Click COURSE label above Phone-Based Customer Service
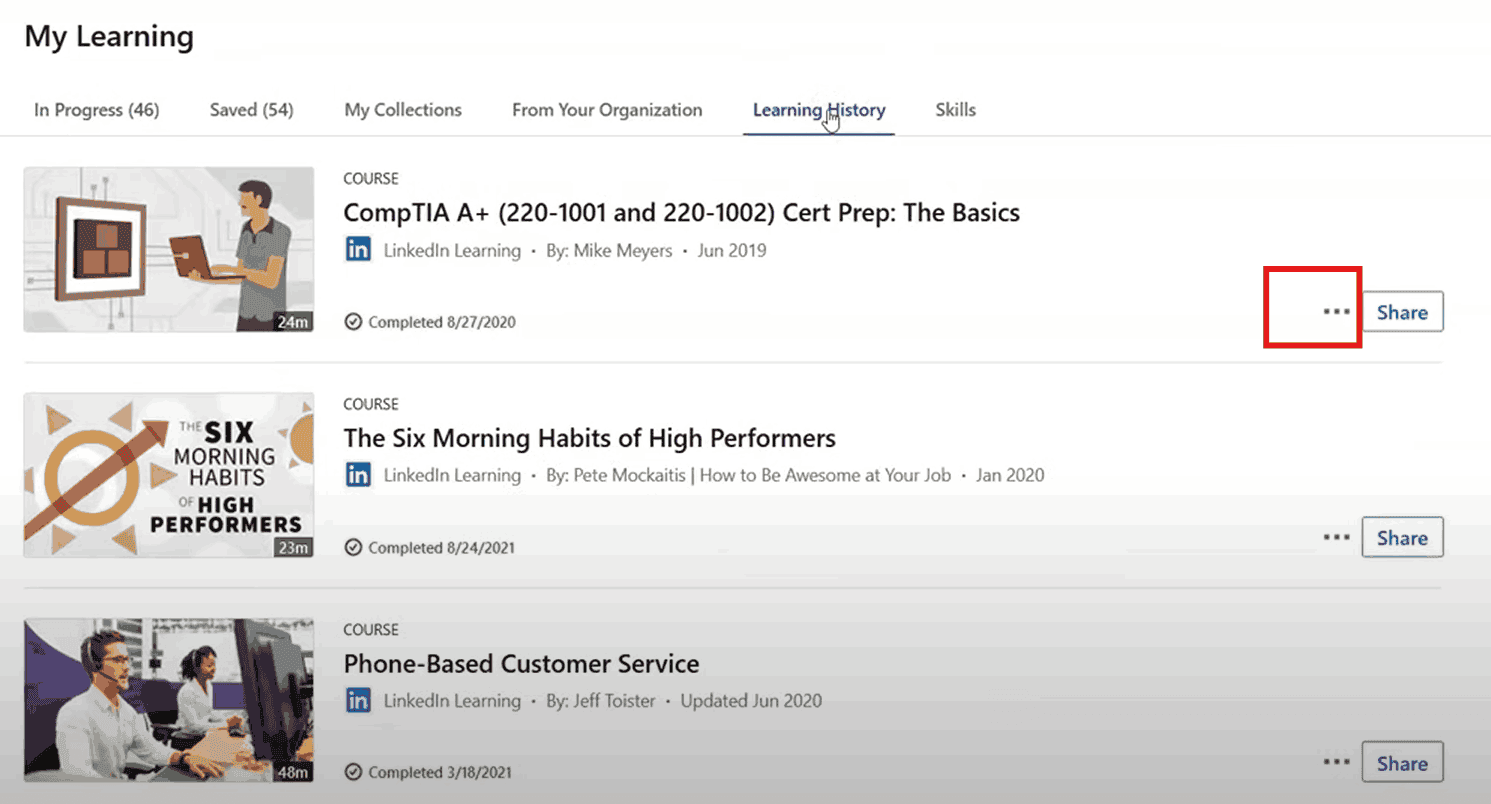Viewport: 1491px width, 804px height. pyautogui.click(x=371, y=630)
